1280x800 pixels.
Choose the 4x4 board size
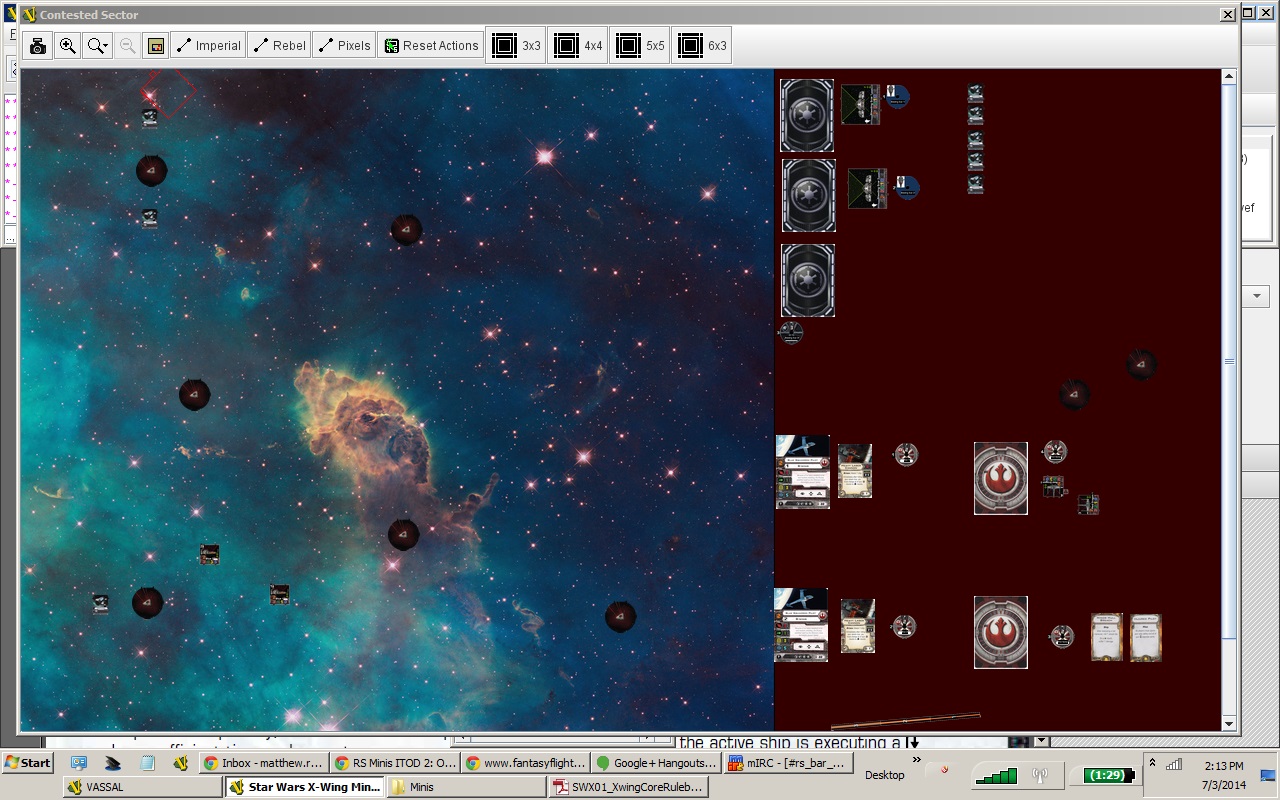579,46
